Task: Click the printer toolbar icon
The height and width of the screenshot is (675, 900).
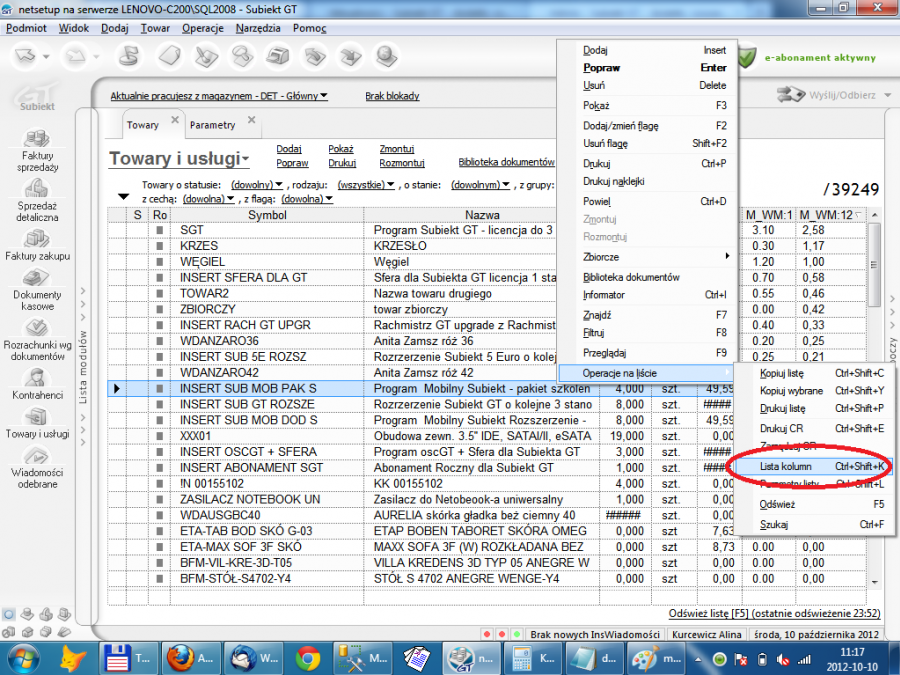Action: pyautogui.click(x=278, y=56)
